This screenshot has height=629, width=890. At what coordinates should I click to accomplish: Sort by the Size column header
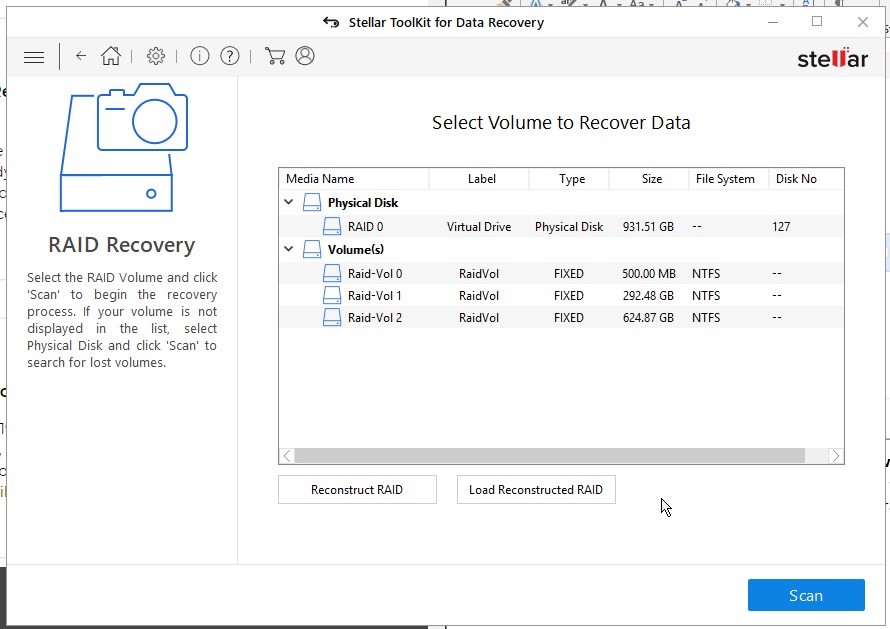click(651, 179)
